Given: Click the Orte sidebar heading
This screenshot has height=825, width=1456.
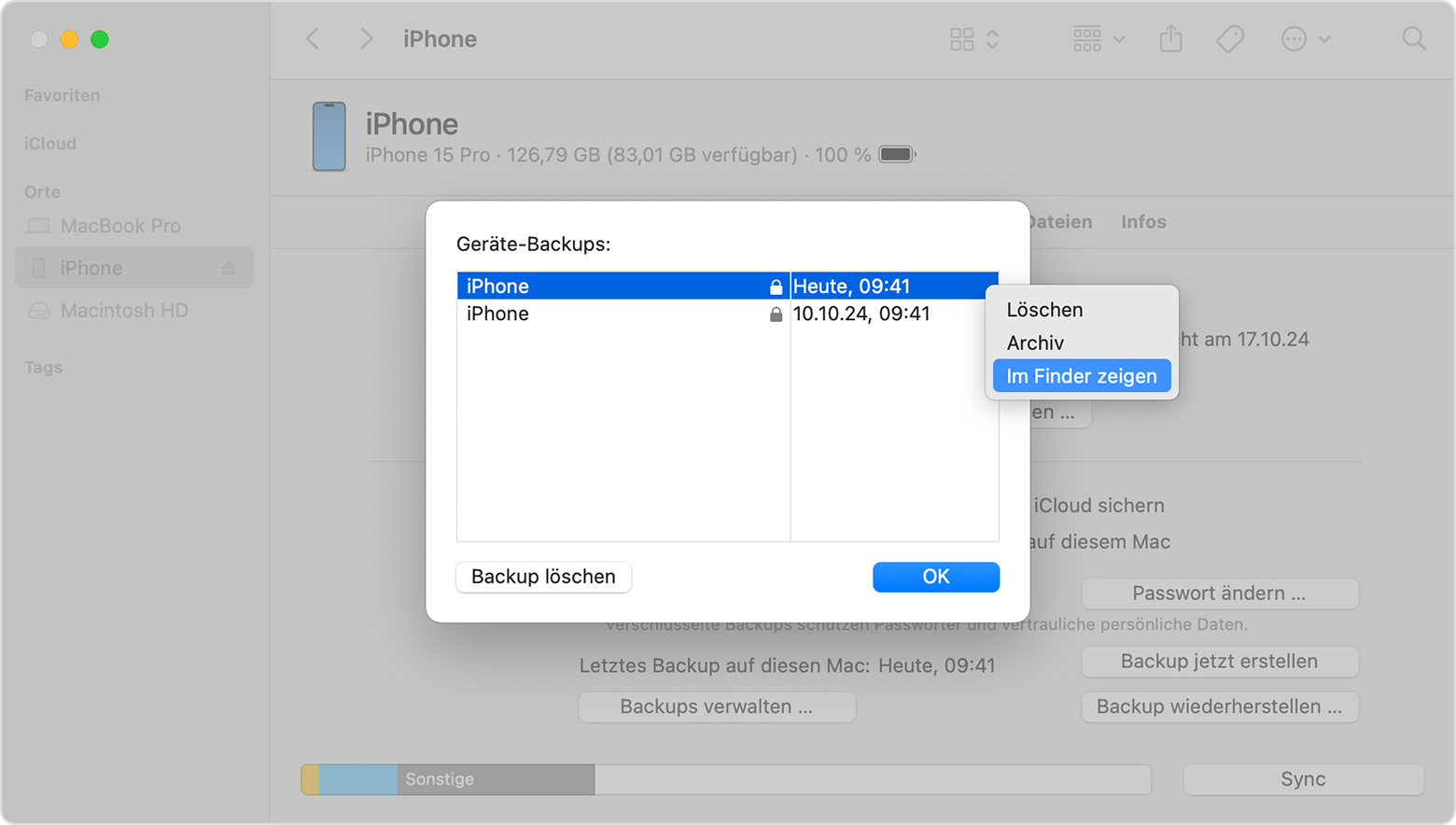Looking at the screenshot, I should (x=42, y=191).
